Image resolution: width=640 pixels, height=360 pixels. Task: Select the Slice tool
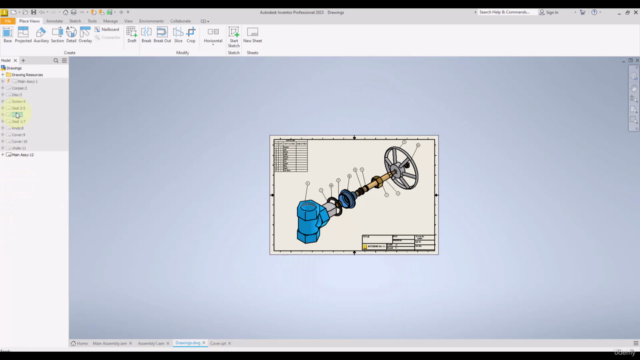178,35
